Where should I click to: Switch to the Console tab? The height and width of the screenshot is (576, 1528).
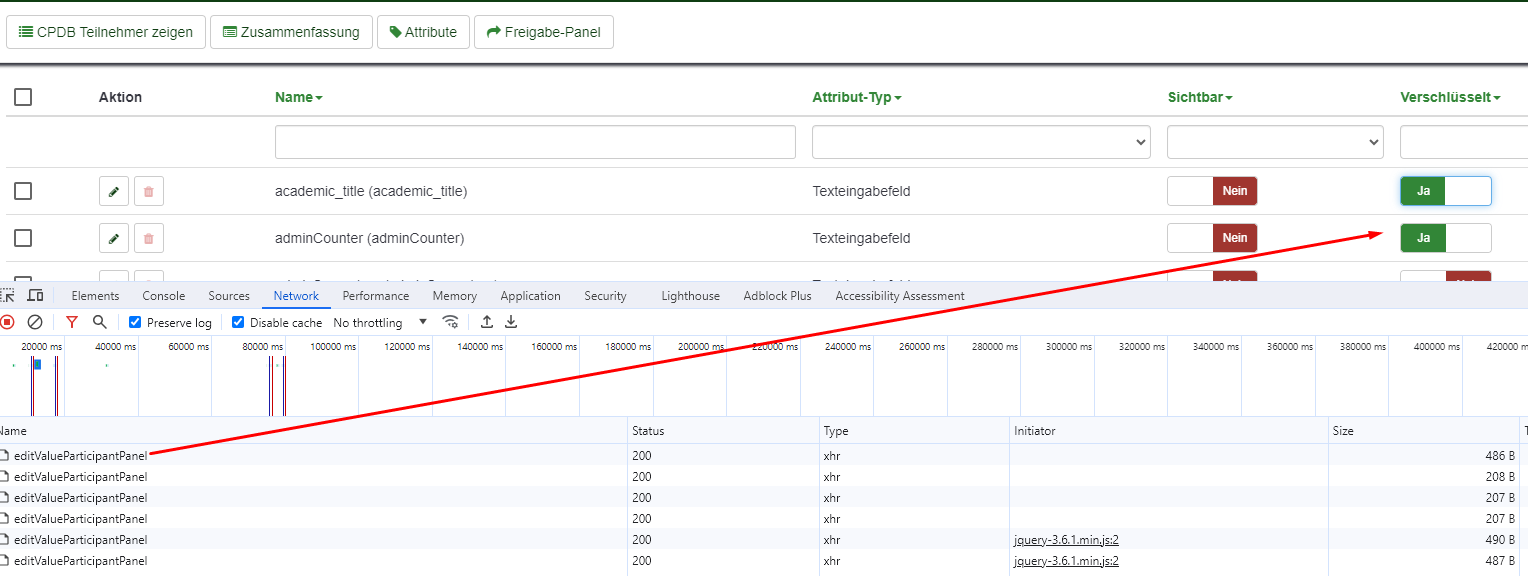click(x=163, y=296)
